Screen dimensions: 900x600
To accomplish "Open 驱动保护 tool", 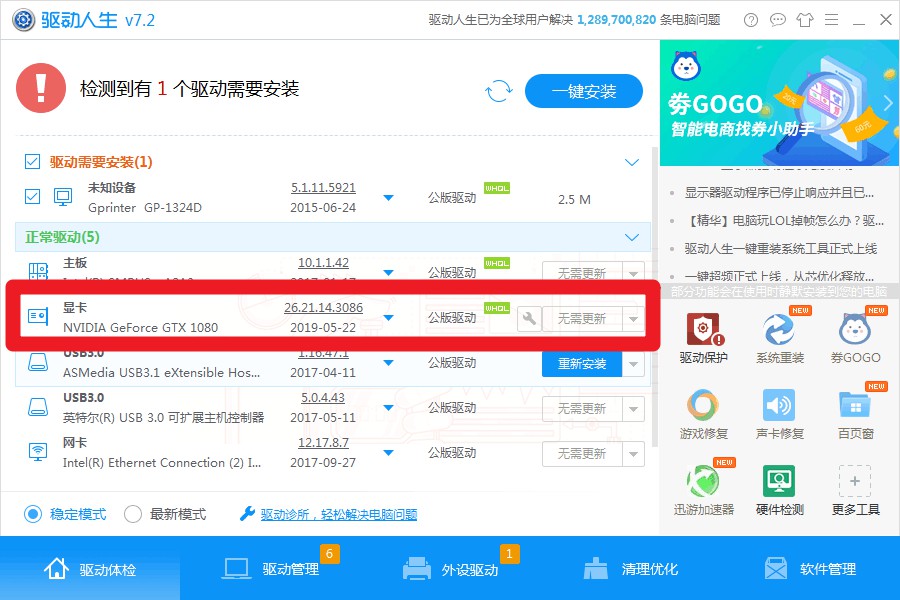I will (703, 339).
